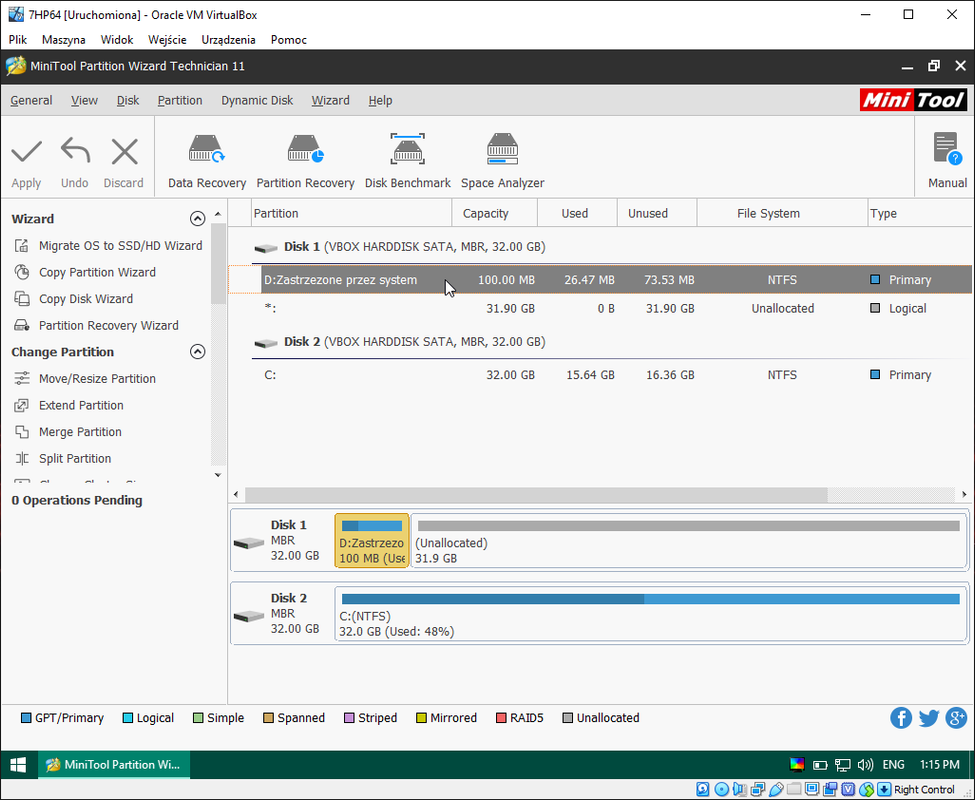This screenshot has width=975, height=800.
Task: Click the Undo arrow icon
Action: tap(75, 151)
